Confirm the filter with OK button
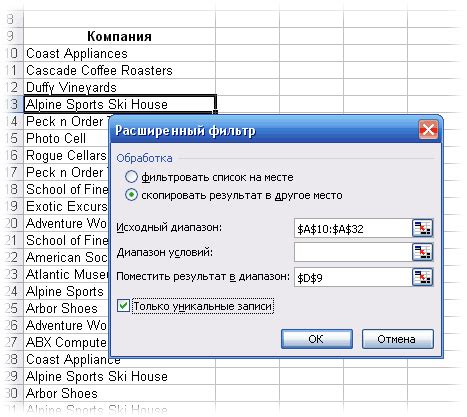This screenshot has height=417, width=467. 317,339
